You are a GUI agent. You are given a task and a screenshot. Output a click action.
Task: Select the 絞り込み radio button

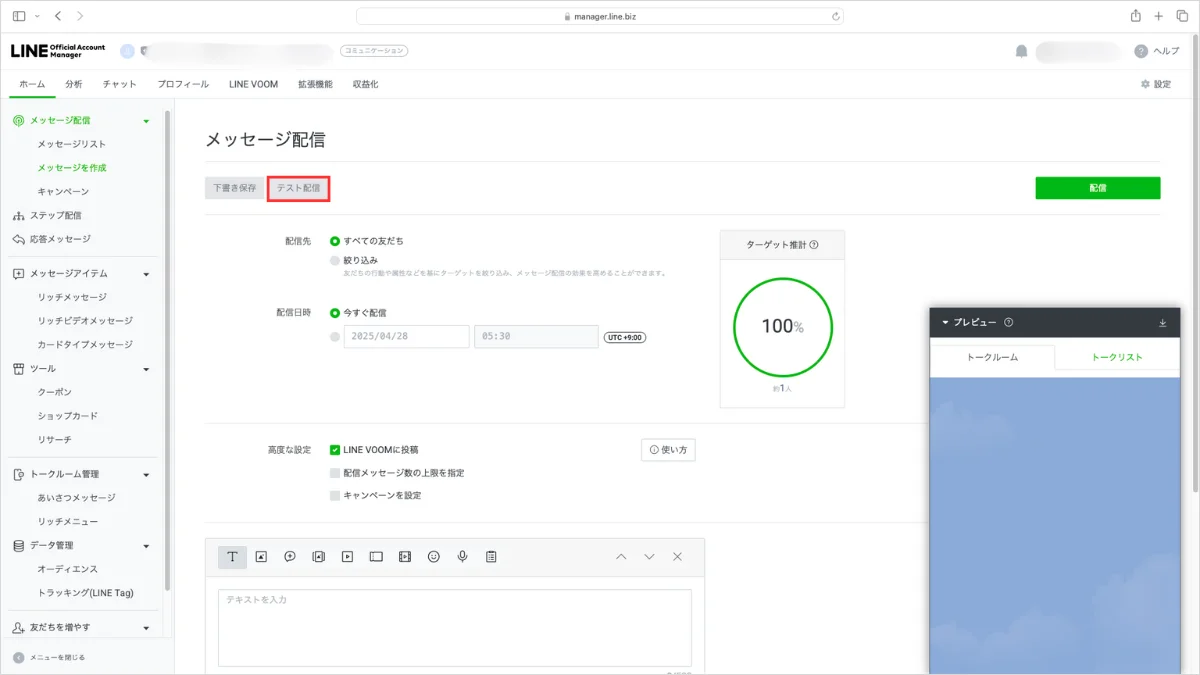click(x=335, y=260)
